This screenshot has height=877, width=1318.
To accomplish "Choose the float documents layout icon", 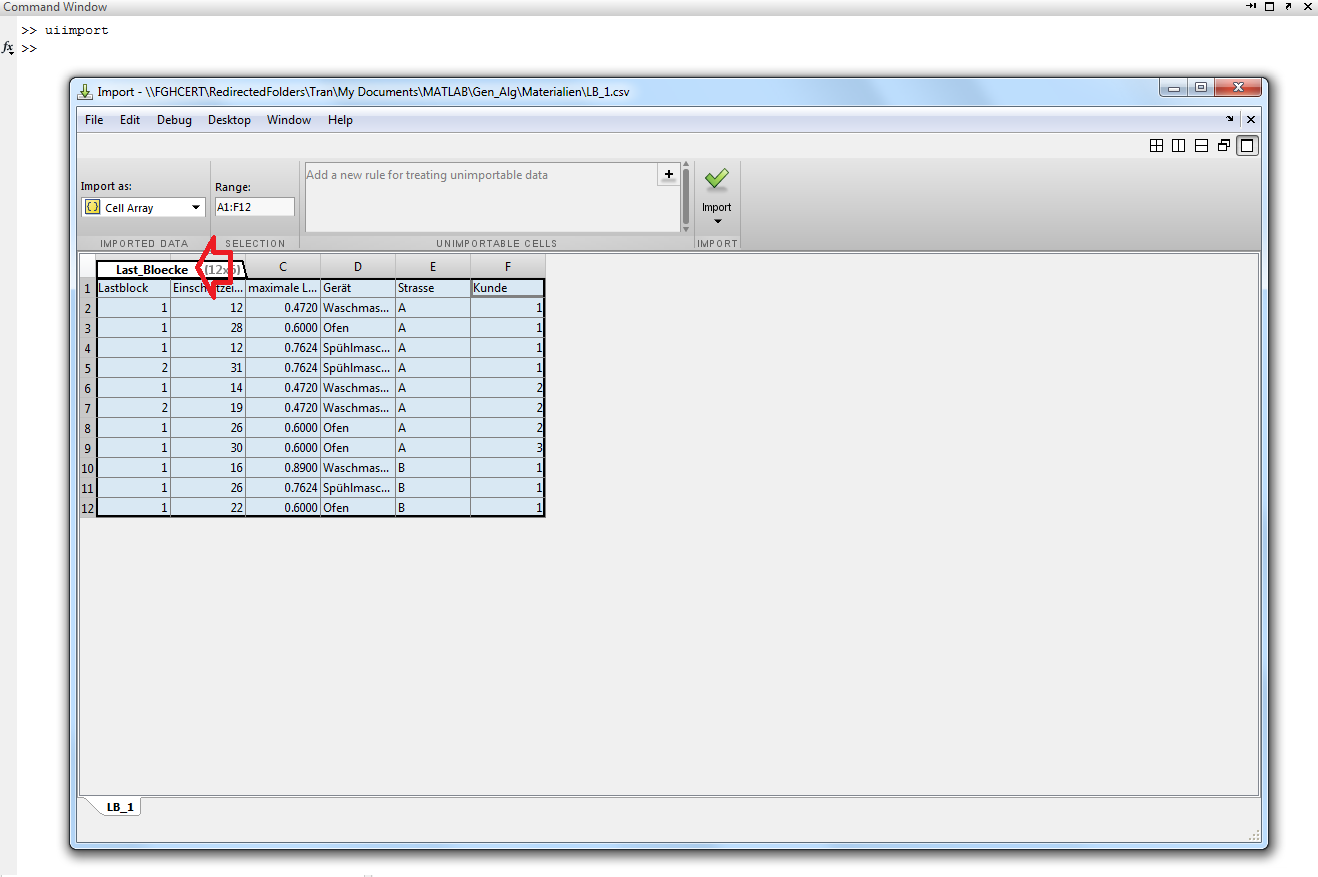I will click(x=1224, y=146).
